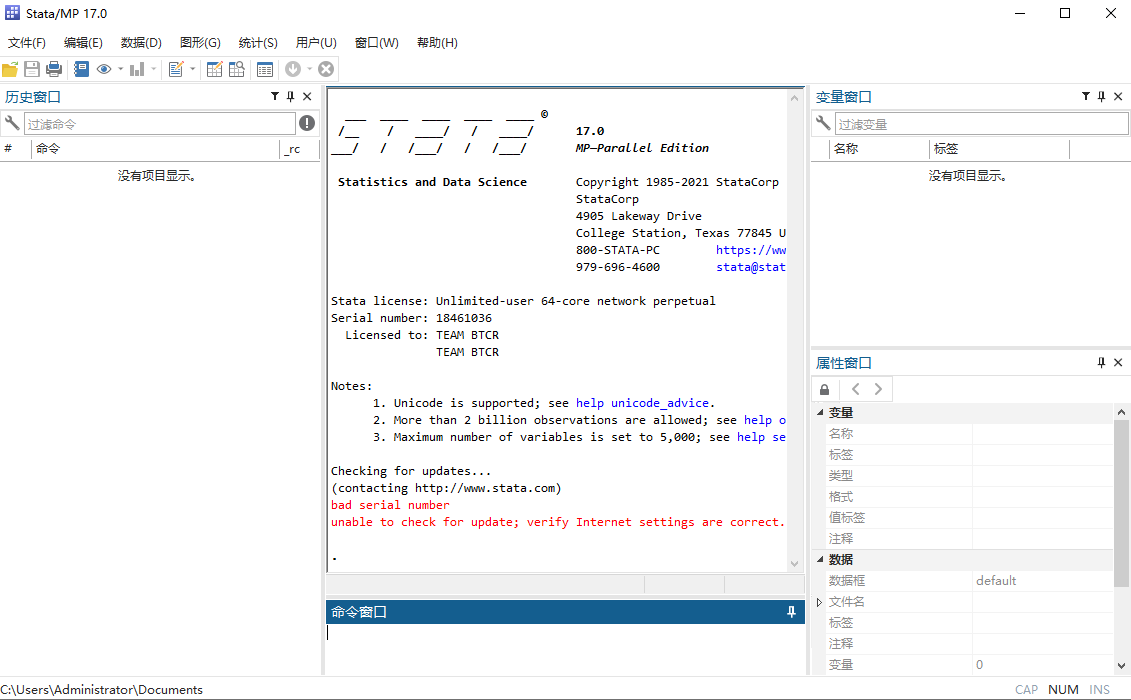Open the 图形(G) menu
This screenshot has height=700, width=1131.
point(200,43)
